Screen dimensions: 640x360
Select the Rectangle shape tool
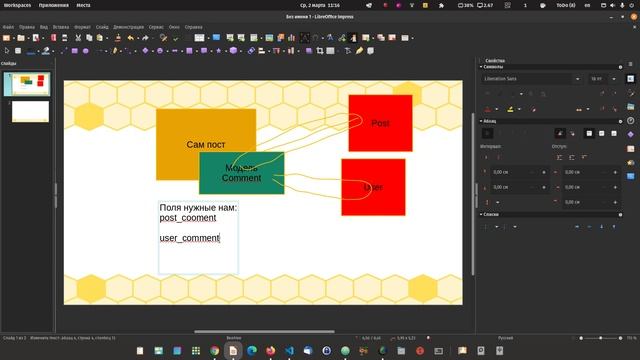coord(75,51)
